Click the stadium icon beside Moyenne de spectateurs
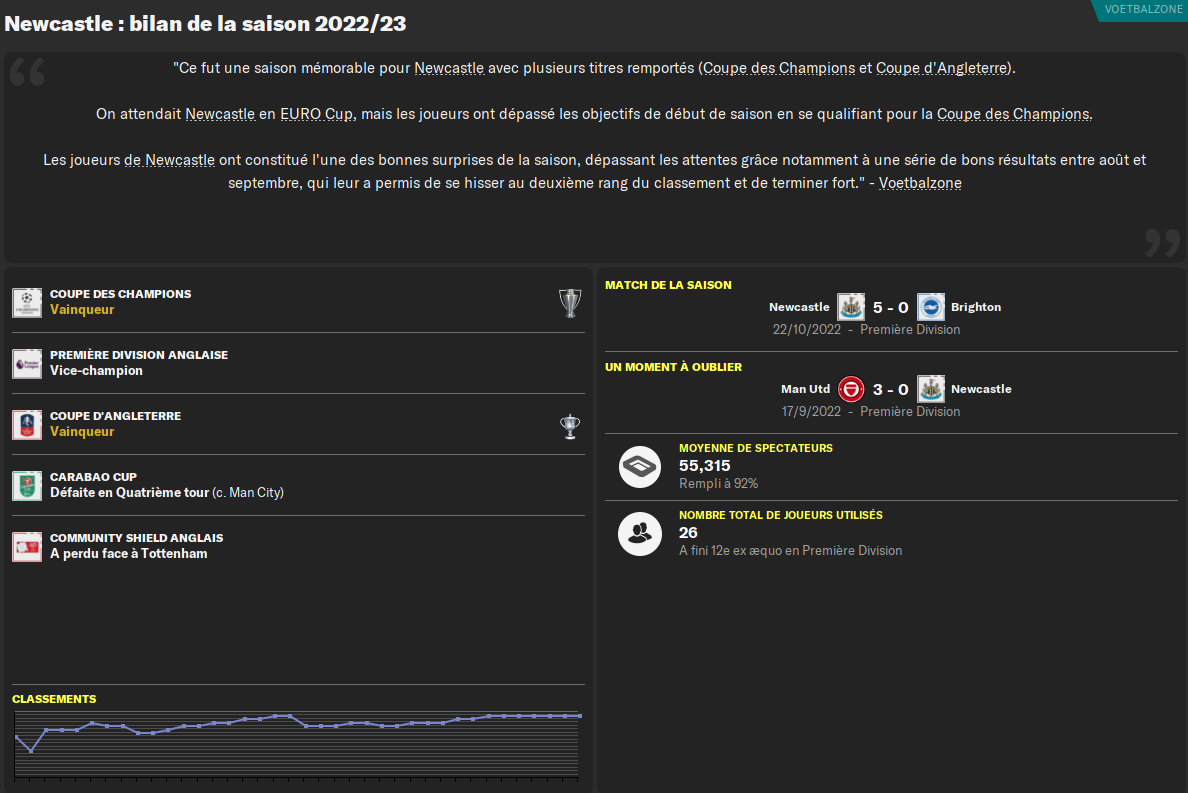The height and width of the screenshot is (793, 1188). 639,467
